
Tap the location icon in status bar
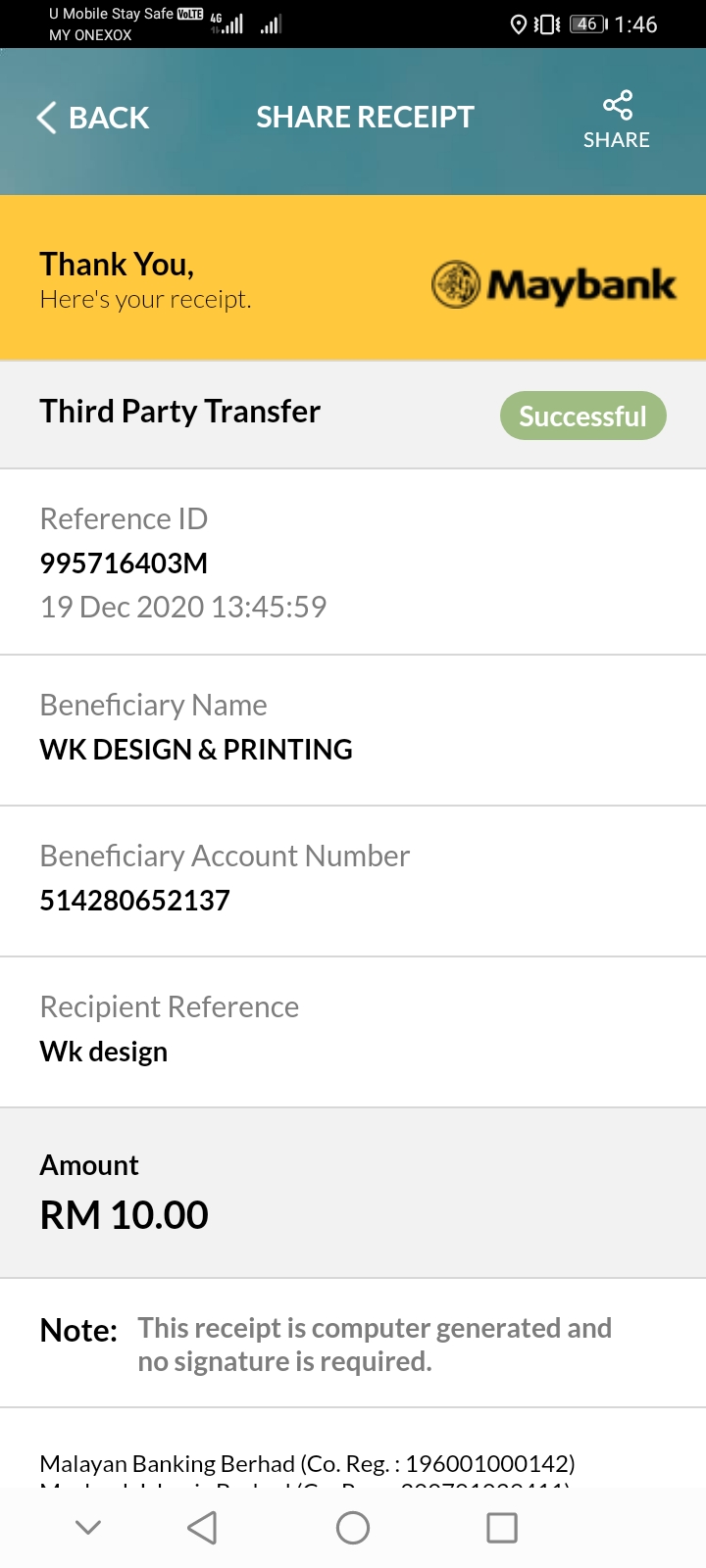point(519,24)
